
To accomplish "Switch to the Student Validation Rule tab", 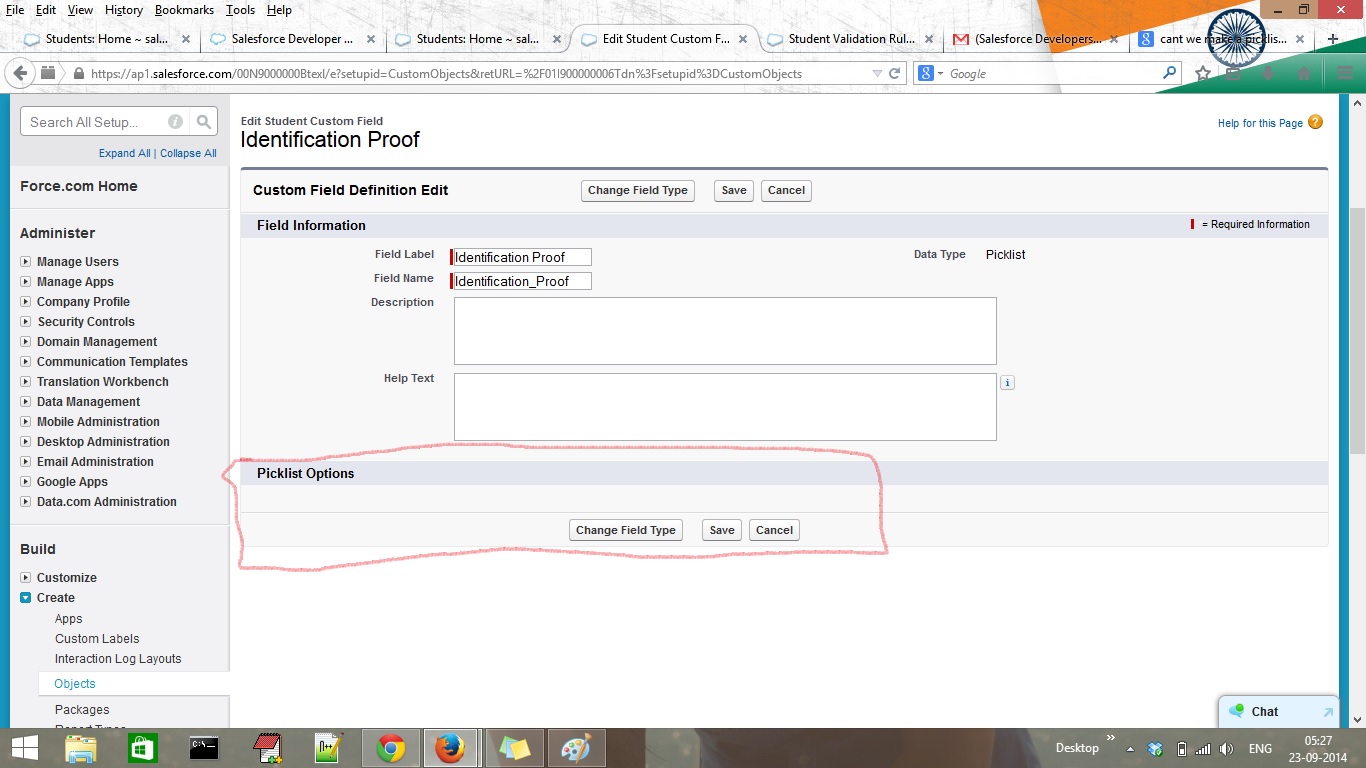I will tap(837, 39).
